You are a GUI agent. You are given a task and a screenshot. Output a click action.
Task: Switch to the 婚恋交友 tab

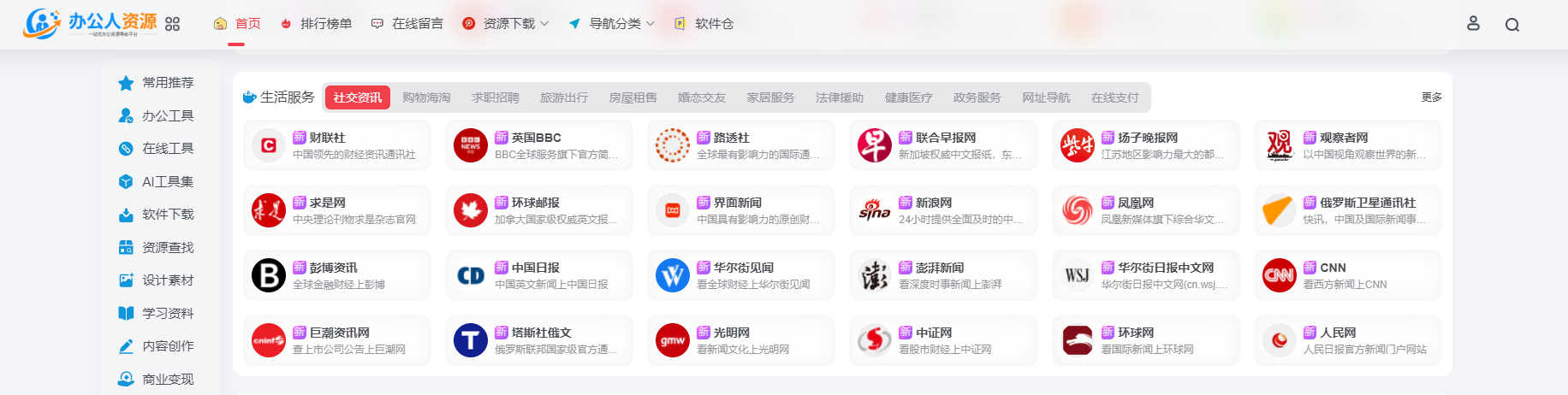[x=702, y=97]
